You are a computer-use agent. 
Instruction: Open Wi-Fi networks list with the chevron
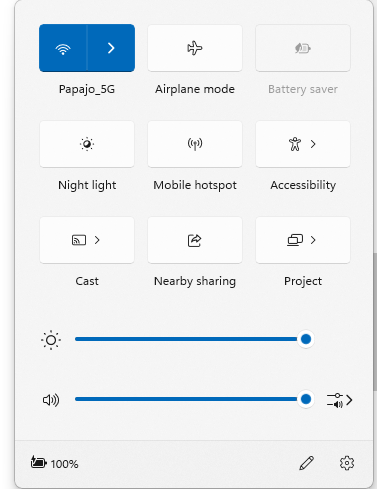pyautogui.click(x=111, y=48)
